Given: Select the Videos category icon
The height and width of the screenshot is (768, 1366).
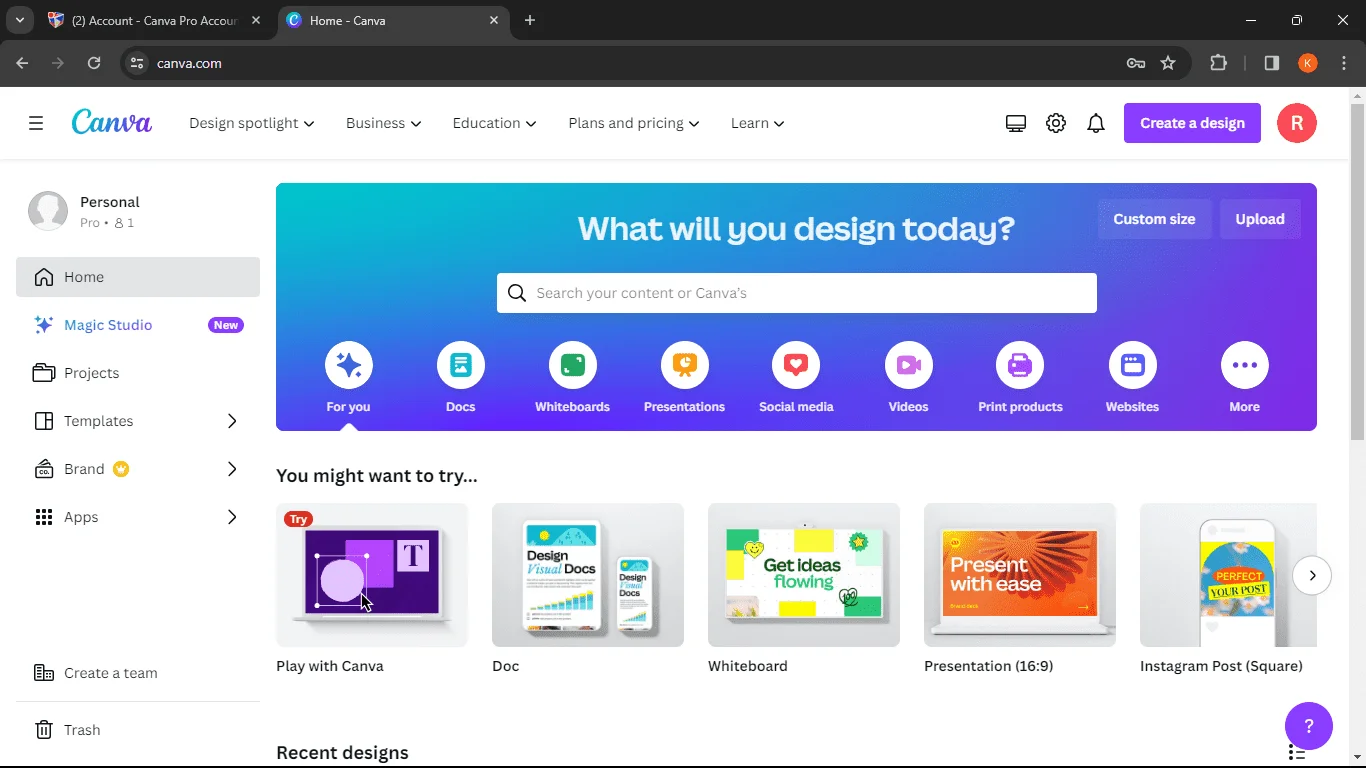Looking at the screenshot, I should [x=909, y=366].
